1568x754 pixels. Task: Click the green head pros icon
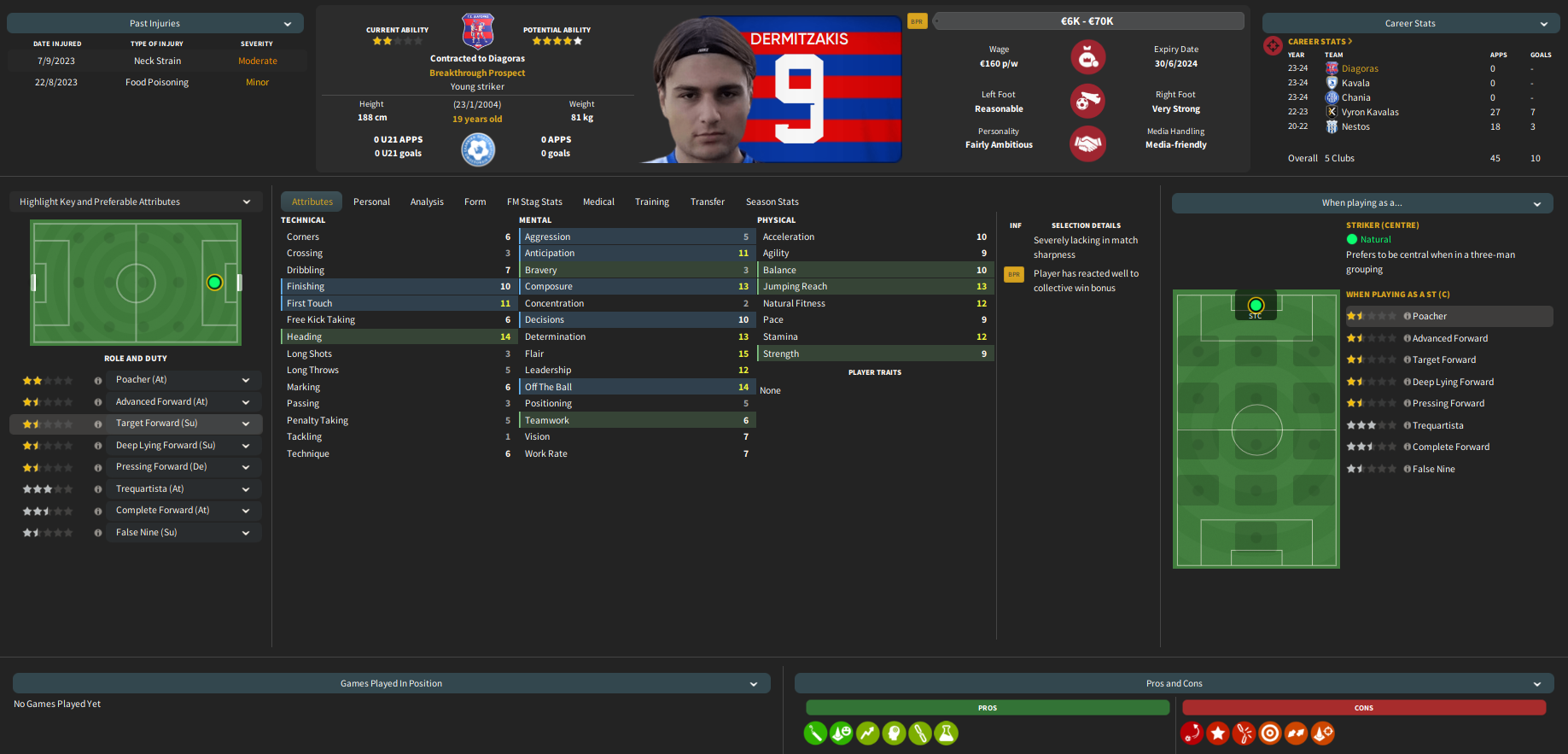click(x=894, y=733)
